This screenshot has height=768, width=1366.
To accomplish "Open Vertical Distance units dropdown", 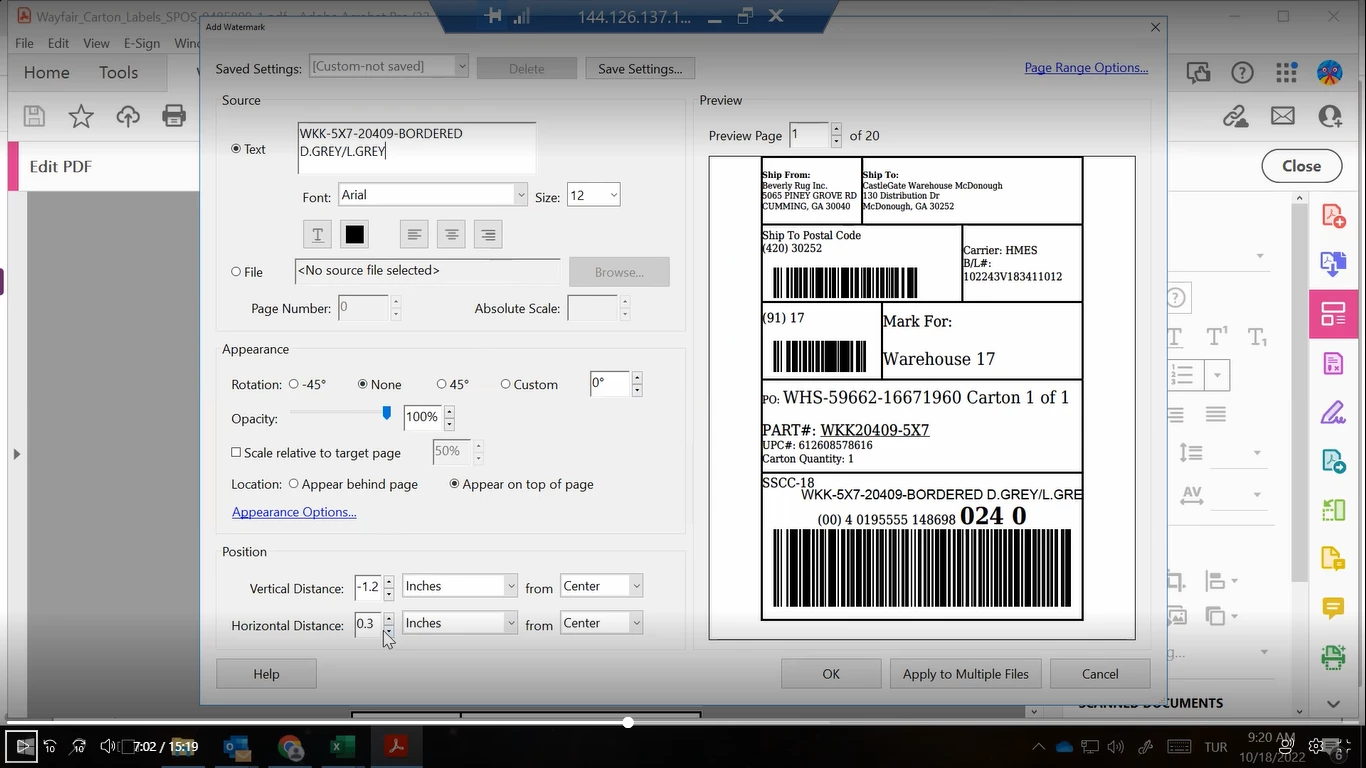I will [x=460, y=586].
